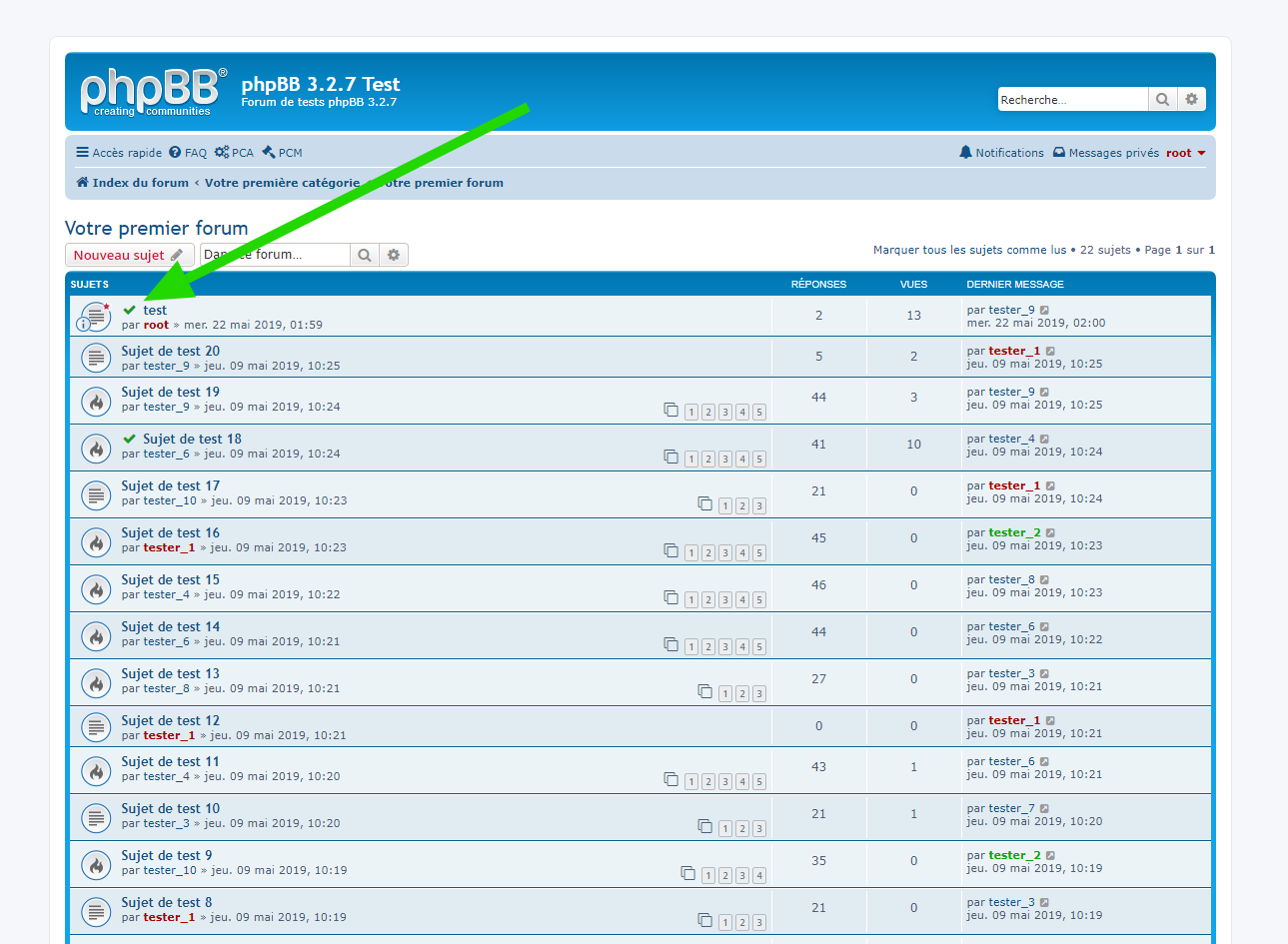The height and width of the screenshot is (944, 1288).
Task: Open PCA administration panel
Action: [x=234, y=153]
